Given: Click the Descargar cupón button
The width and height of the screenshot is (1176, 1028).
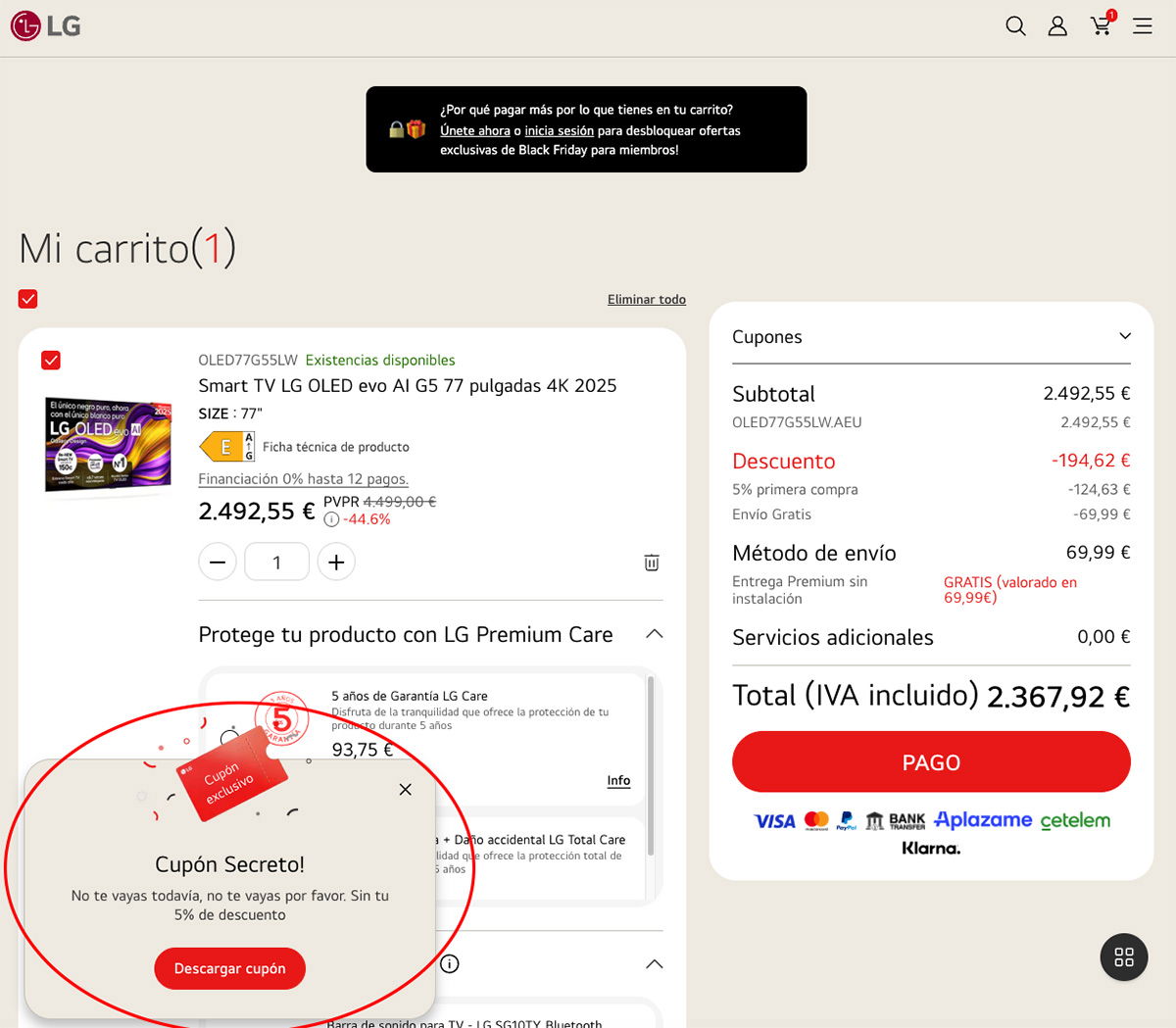Looking at the screenshot, I should (230, 968).
